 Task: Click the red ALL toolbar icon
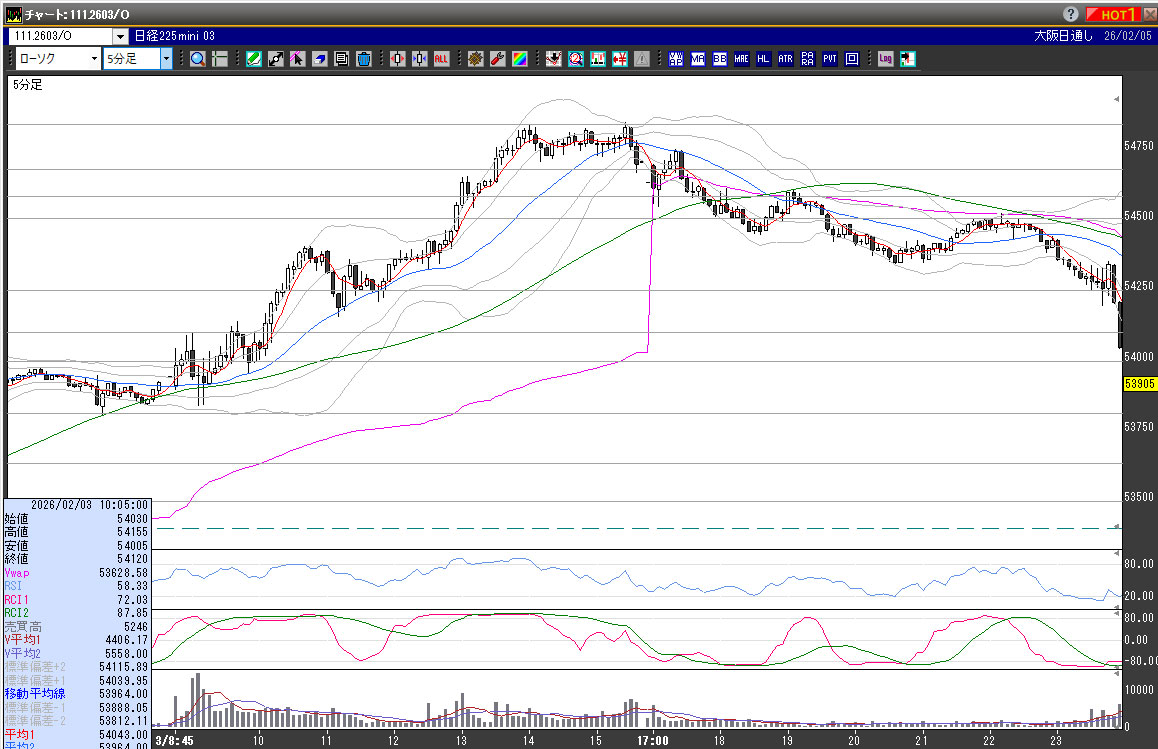point(441,59)
